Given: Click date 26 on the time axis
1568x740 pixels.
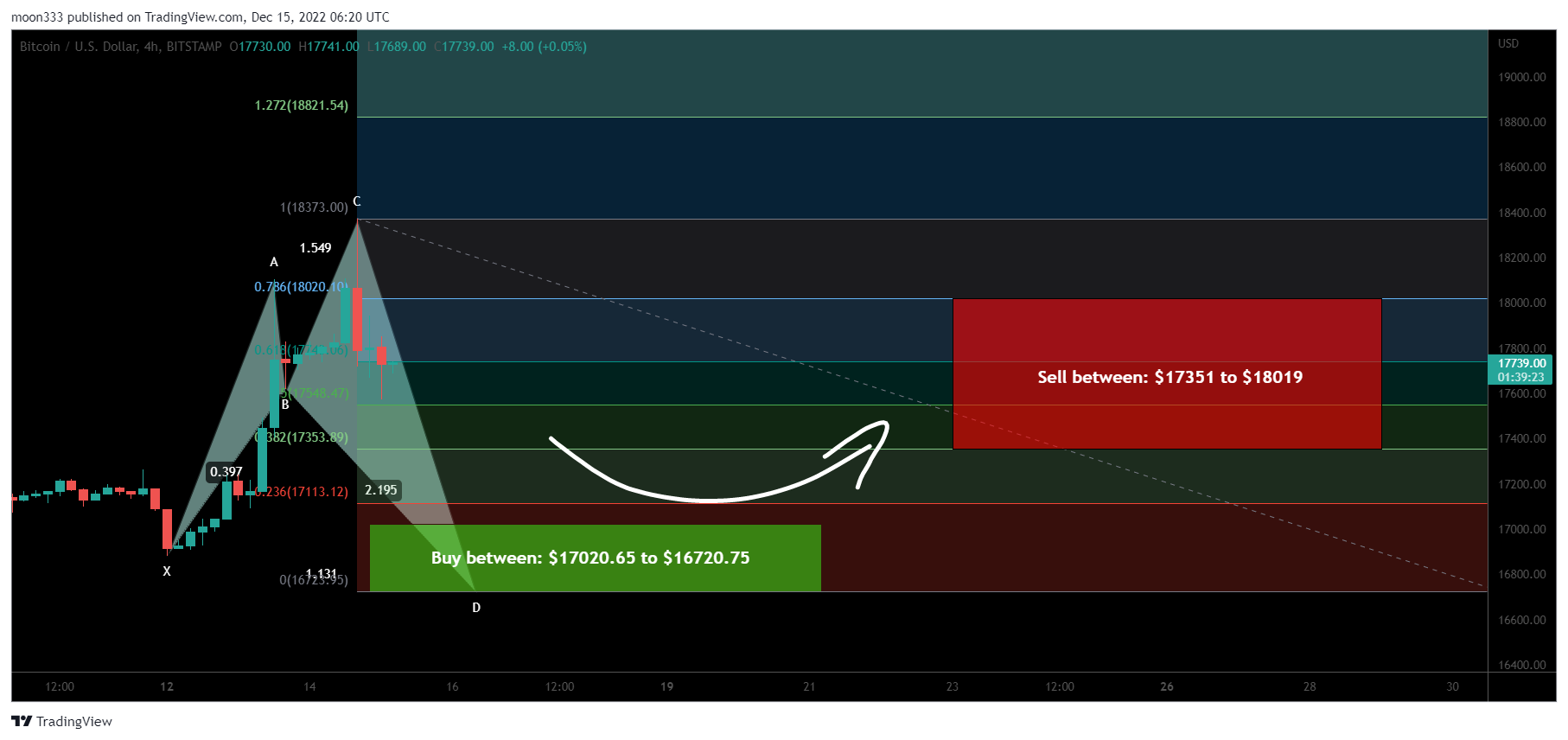Looking at the screenshot, I should (x=1167, y=686).
